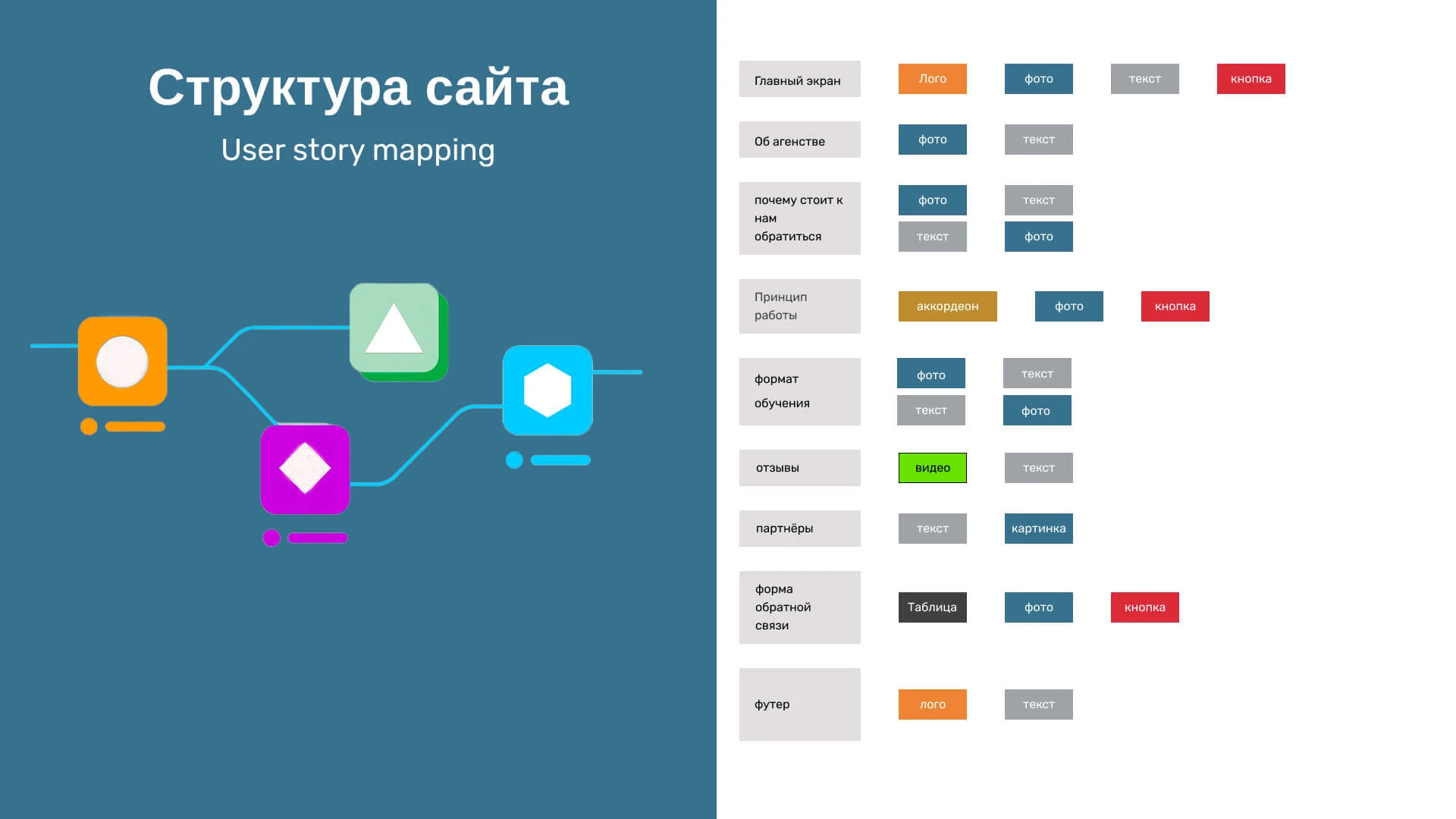
Task: Click the orange 'Лого' block
Action: [x=932, y=79]
